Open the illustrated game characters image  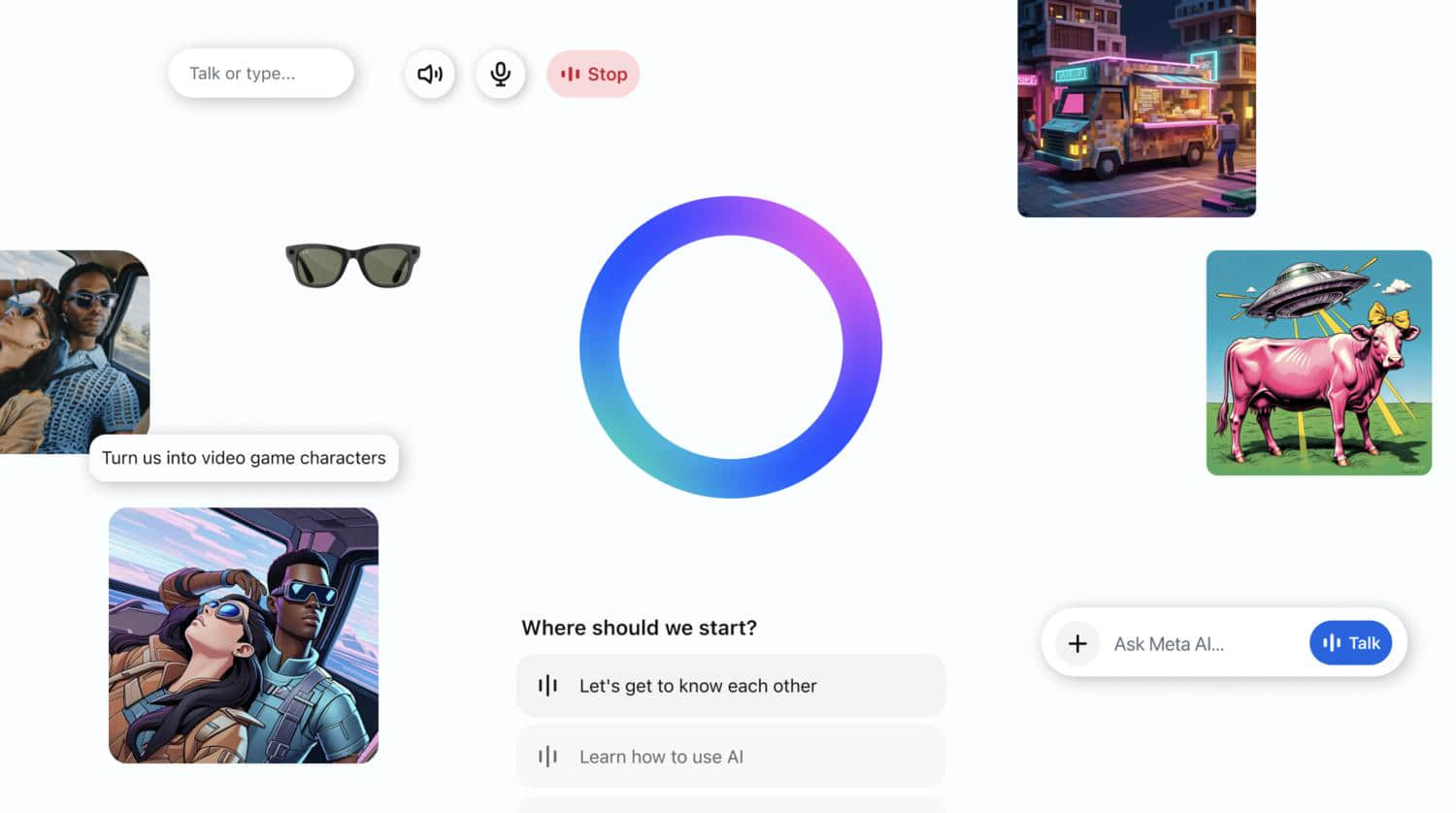[x=244, y=635]
